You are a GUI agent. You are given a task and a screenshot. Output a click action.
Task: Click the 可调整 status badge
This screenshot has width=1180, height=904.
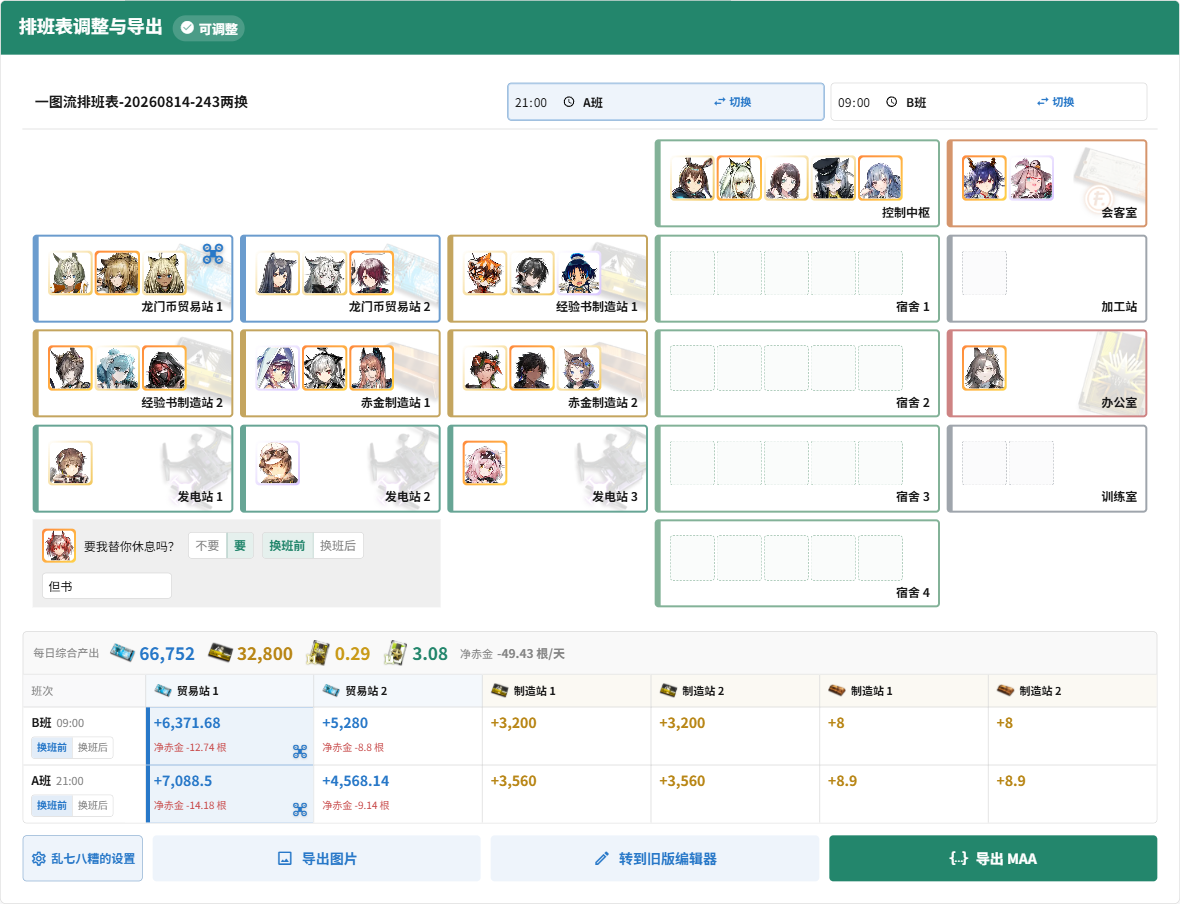[x=208, y=28]
